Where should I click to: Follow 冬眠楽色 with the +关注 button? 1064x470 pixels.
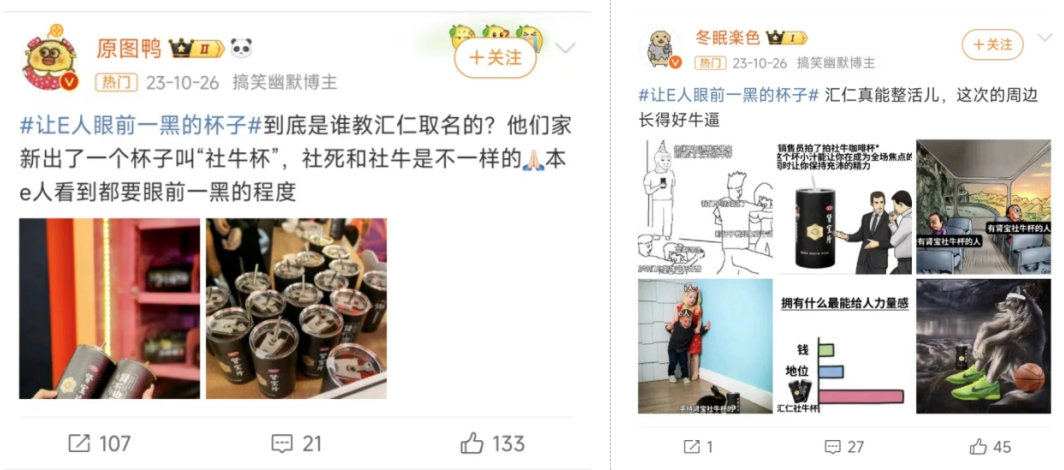992,45
